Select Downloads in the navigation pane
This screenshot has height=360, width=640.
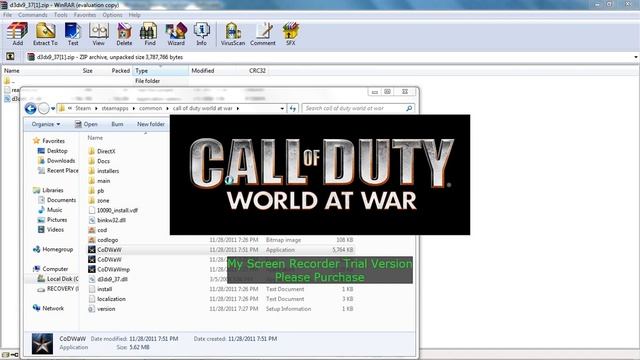[56, 160]
